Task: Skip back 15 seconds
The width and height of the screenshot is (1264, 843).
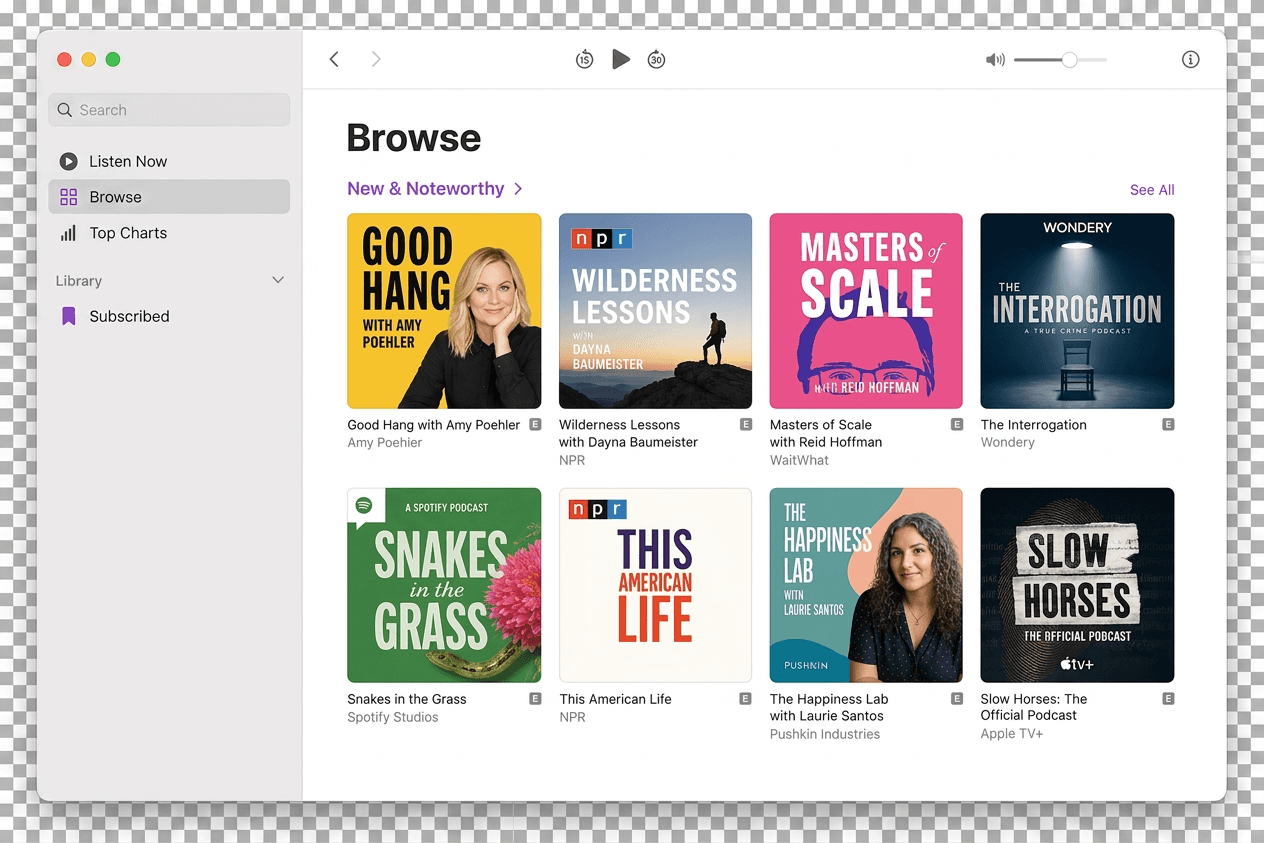Action: 585,59
